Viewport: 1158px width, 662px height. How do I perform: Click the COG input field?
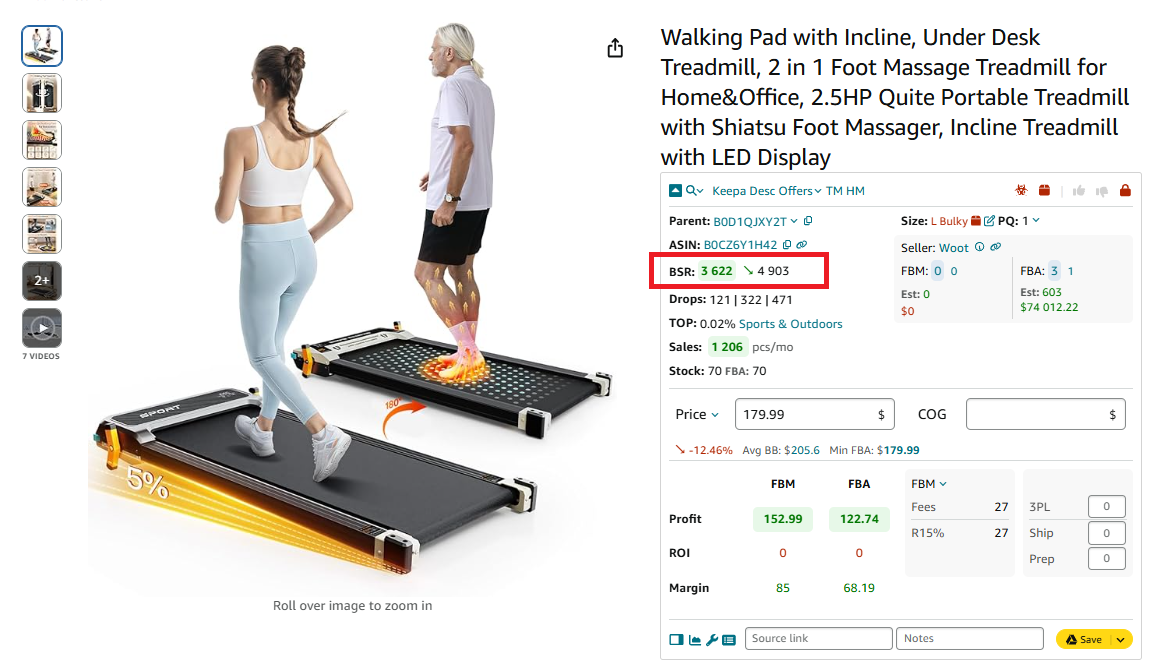coord(1046,414)
